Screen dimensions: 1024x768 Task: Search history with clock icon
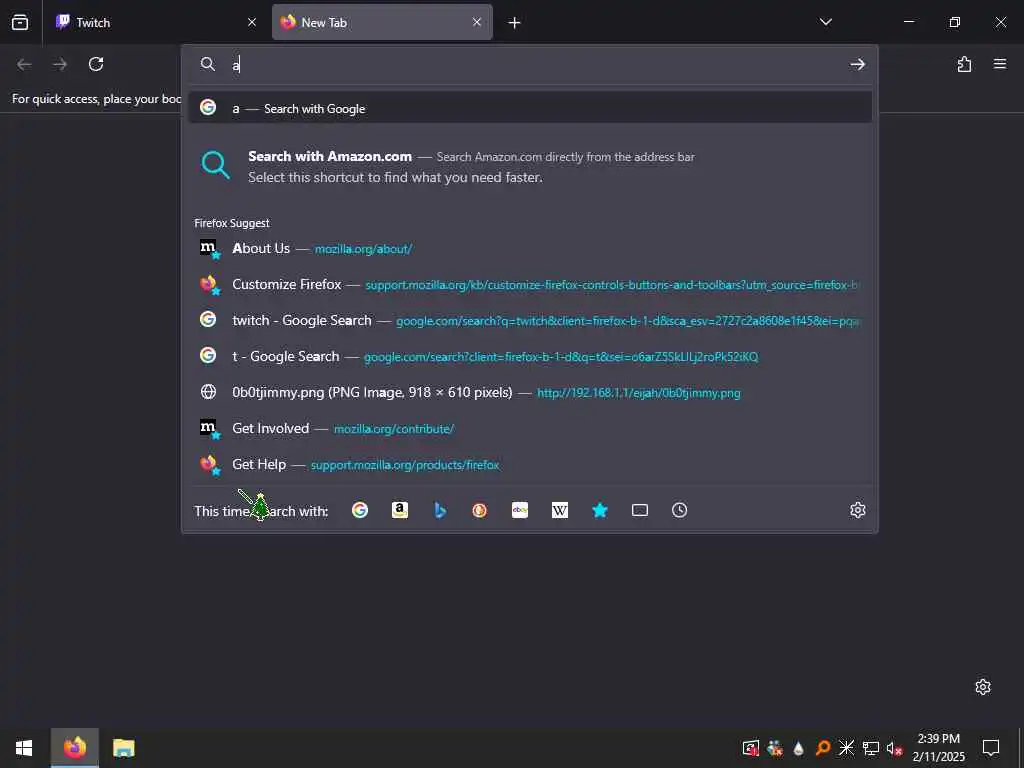coord(680,510)
